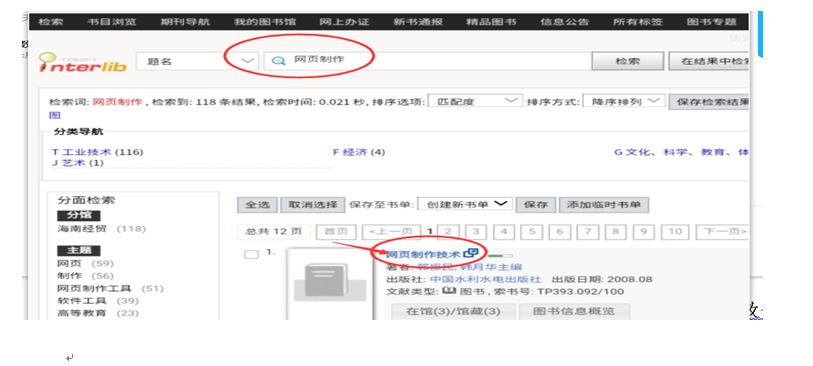Click the blue 图 link under 检索词
The image size is (813, 366).
coord(54,115)
